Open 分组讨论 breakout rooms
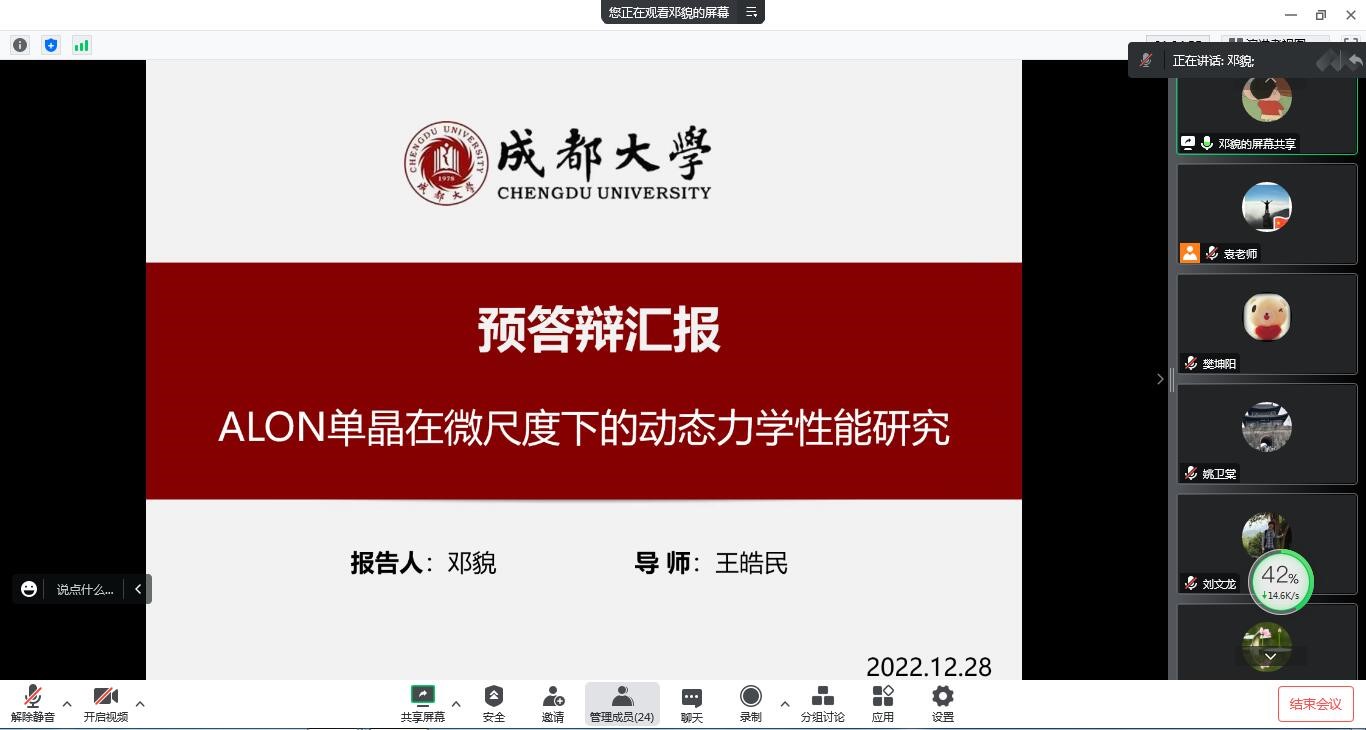The height and width of the screenshot is (730, 1366). click(x=822, y=703)
